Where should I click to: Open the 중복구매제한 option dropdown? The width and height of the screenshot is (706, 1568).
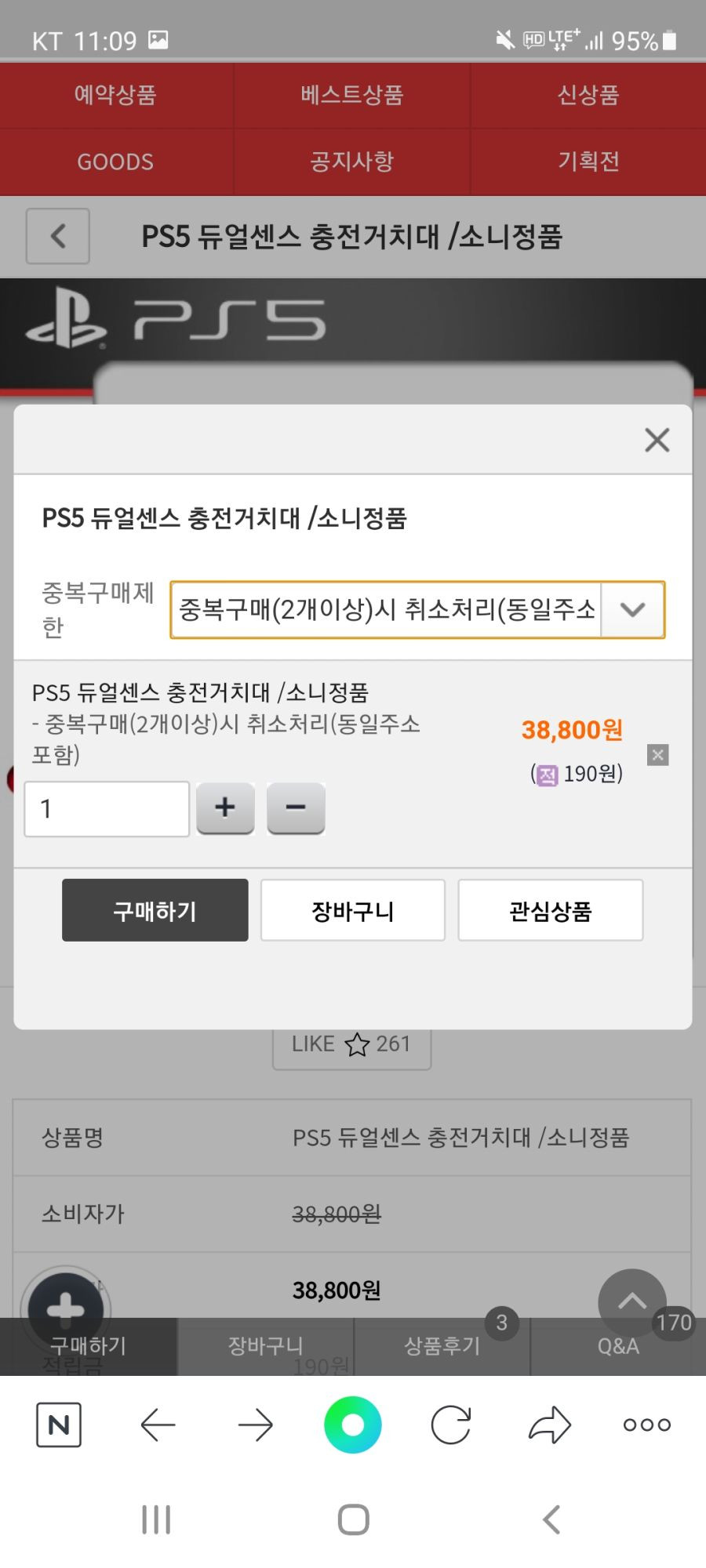tap(417, 609)
